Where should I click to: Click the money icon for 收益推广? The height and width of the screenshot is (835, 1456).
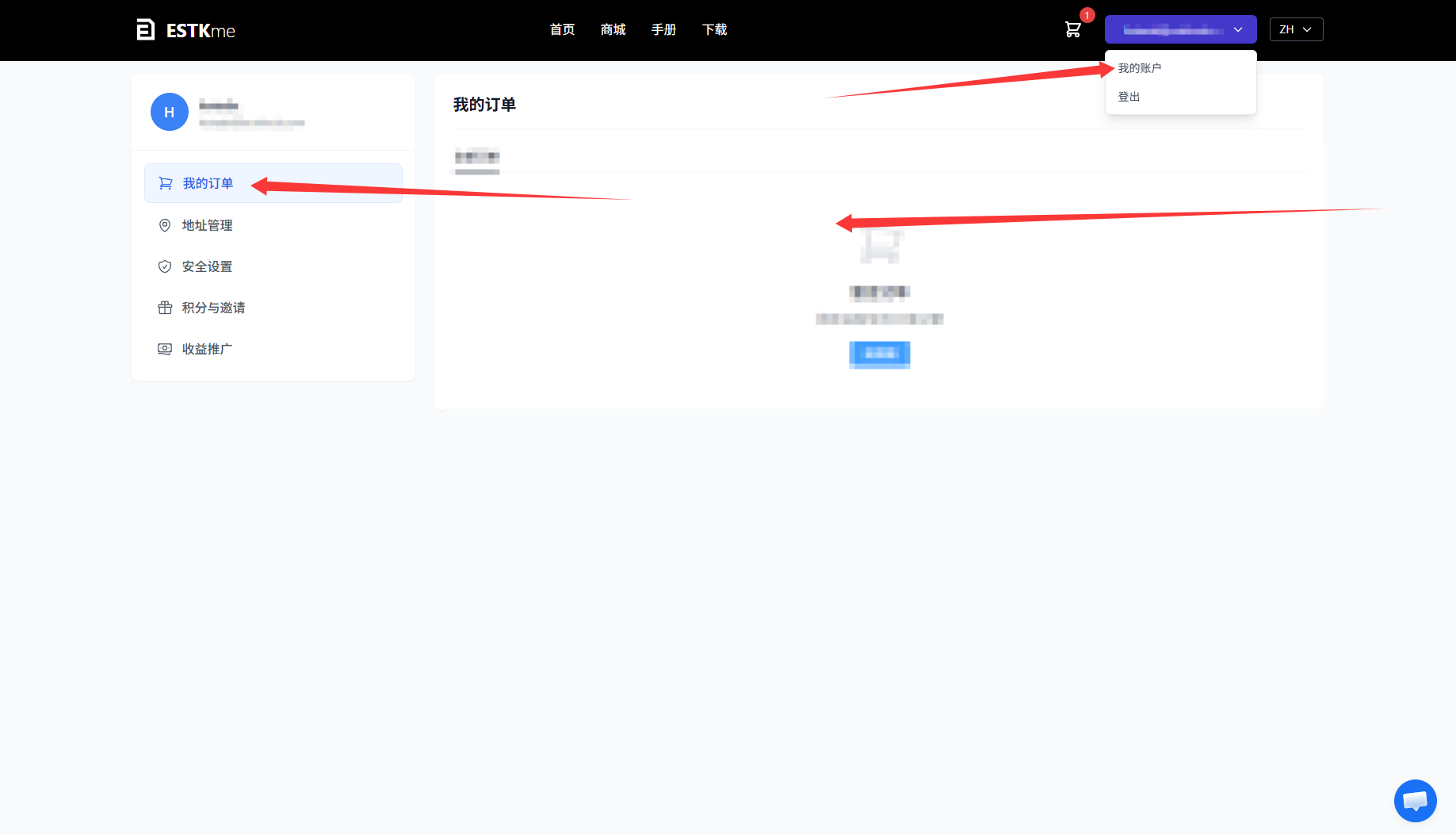[165, 349]
